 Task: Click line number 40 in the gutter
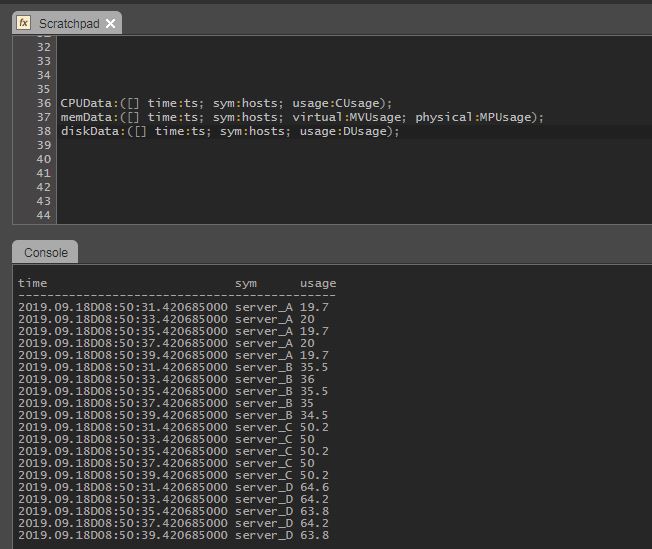[44, 159]
